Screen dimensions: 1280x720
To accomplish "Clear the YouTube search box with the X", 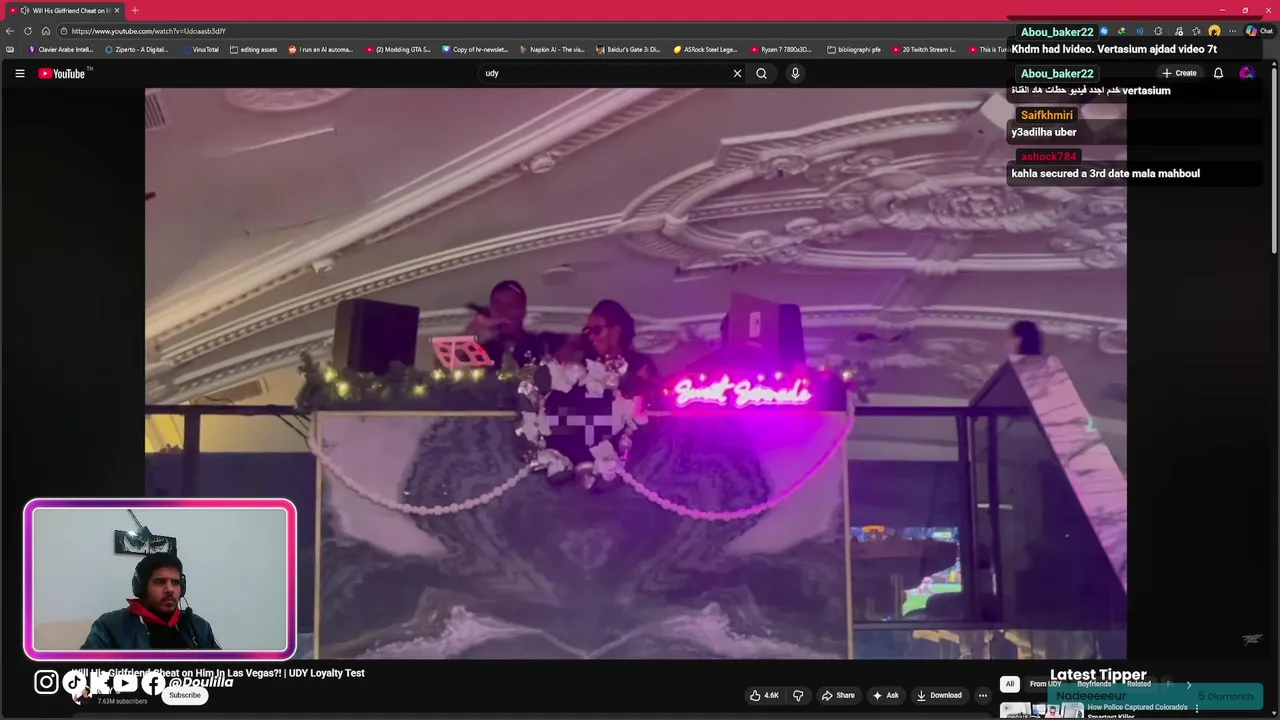I will coord(737,73).
